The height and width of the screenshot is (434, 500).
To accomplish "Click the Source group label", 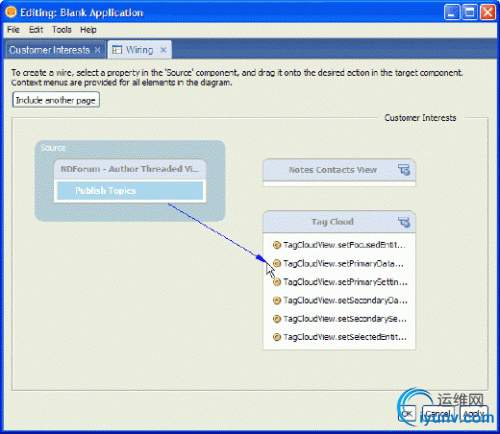I will click(53, 148).
